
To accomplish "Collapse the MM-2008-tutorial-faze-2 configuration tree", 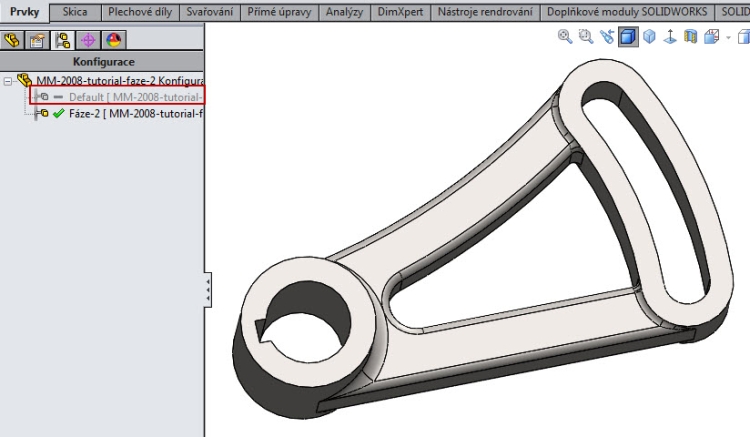I will tap(8, 81).
